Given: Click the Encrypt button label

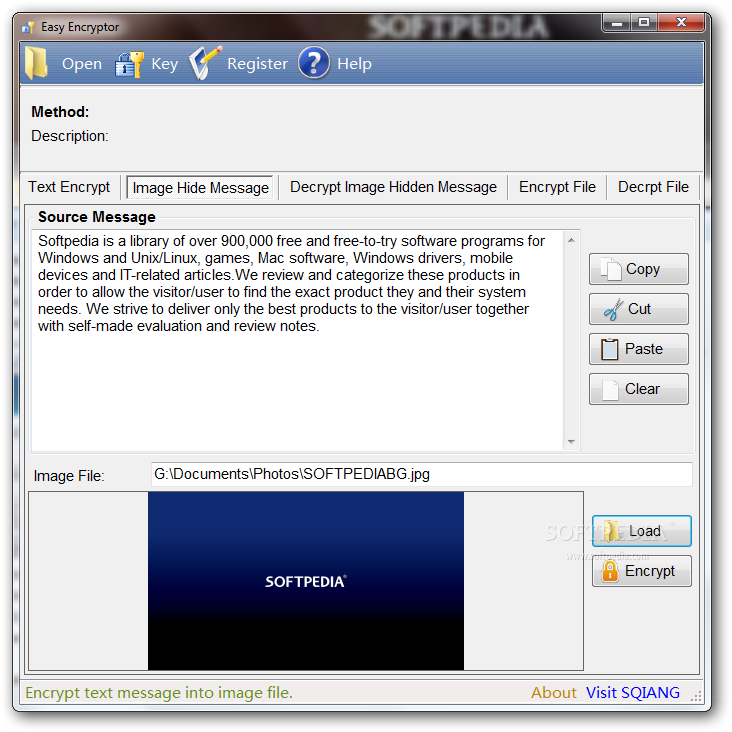Looking at the screenshot, I should [650, 571].
